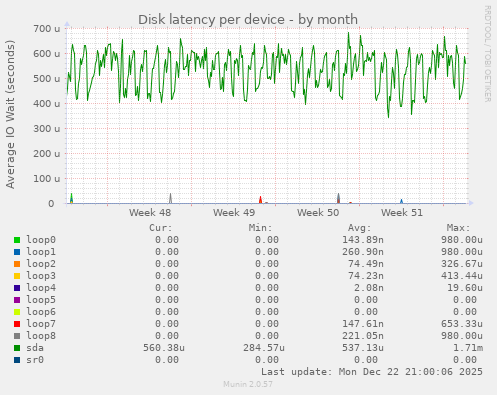497x395 pixels.
Task: Click the '600 u' y-axis label
Action: click(x=47, y=54)
